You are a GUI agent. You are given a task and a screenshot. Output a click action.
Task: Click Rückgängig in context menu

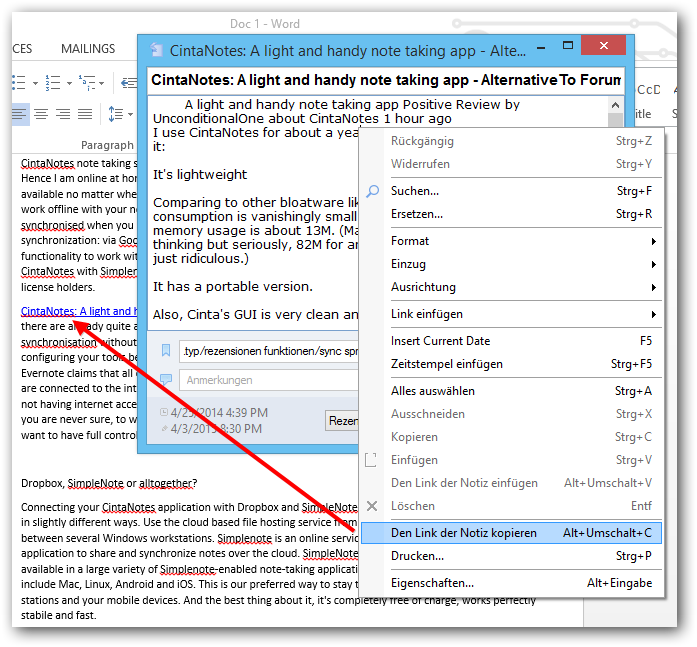click(x=511, y=141)
